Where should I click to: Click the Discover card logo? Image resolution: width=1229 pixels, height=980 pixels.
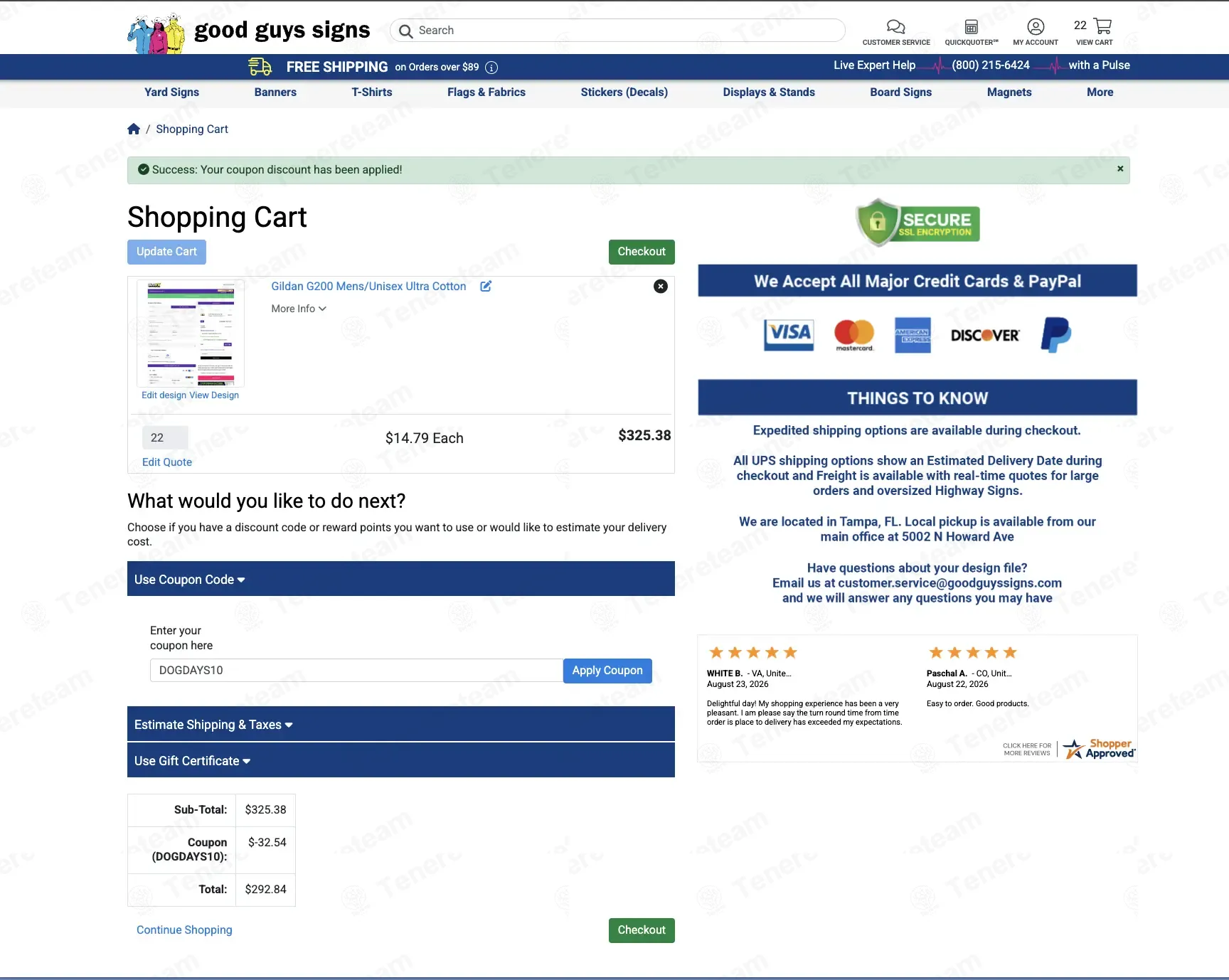pos(985,335)
